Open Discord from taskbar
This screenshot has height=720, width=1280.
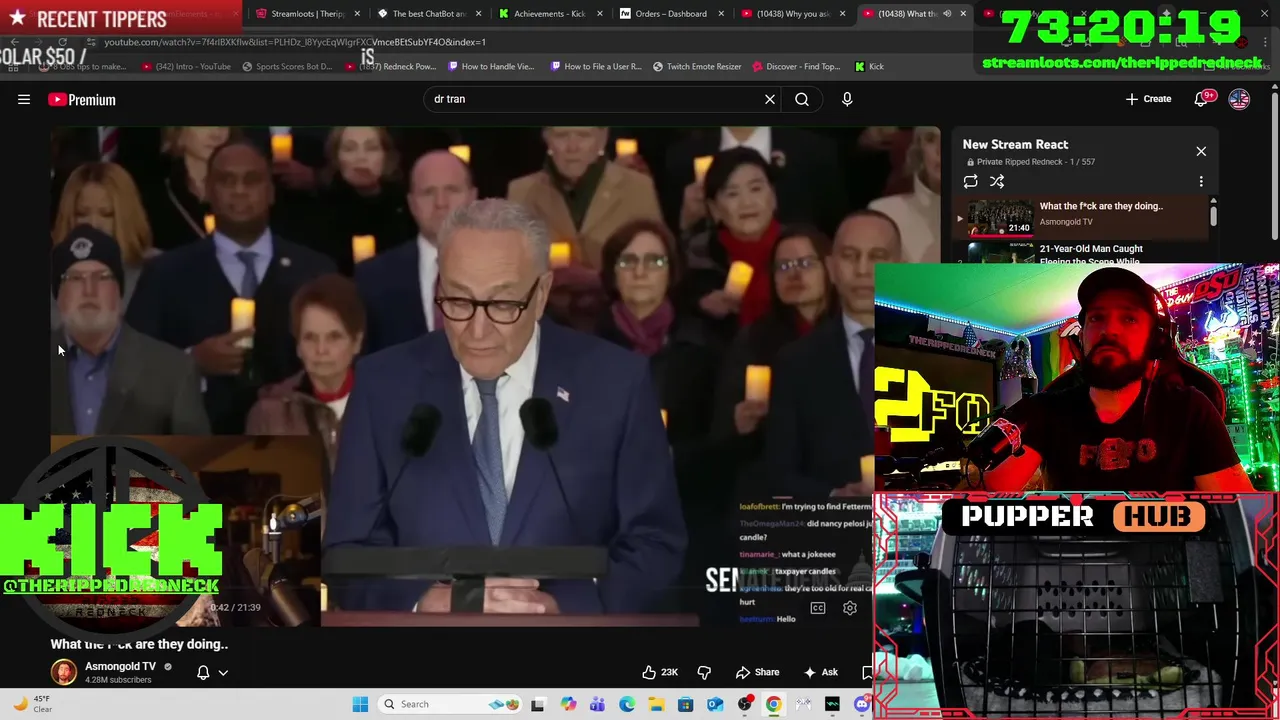(862, 704)
